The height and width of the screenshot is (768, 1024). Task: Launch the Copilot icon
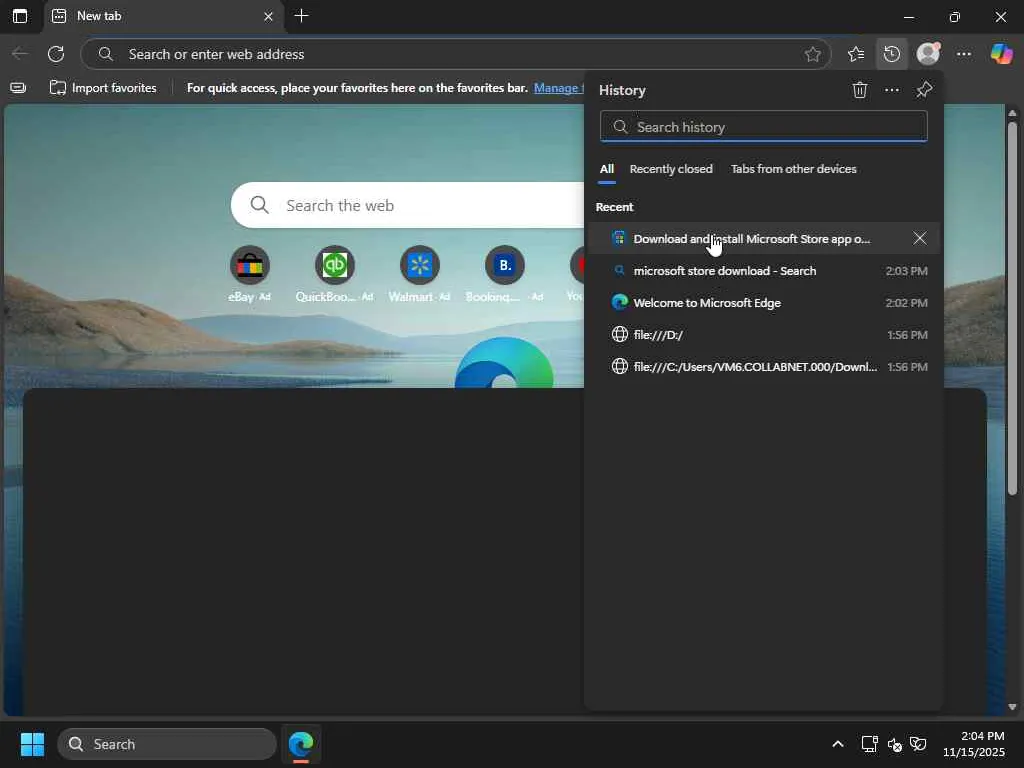pyautogui.click(x=1001, y=54)
